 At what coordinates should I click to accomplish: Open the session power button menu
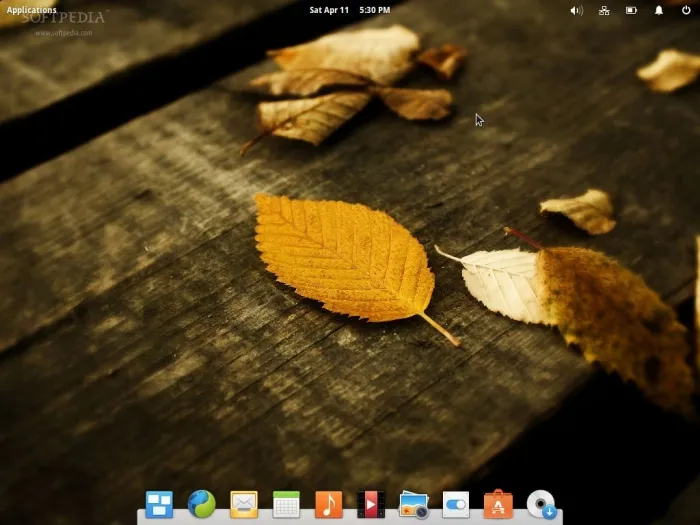tap(686, 10)
